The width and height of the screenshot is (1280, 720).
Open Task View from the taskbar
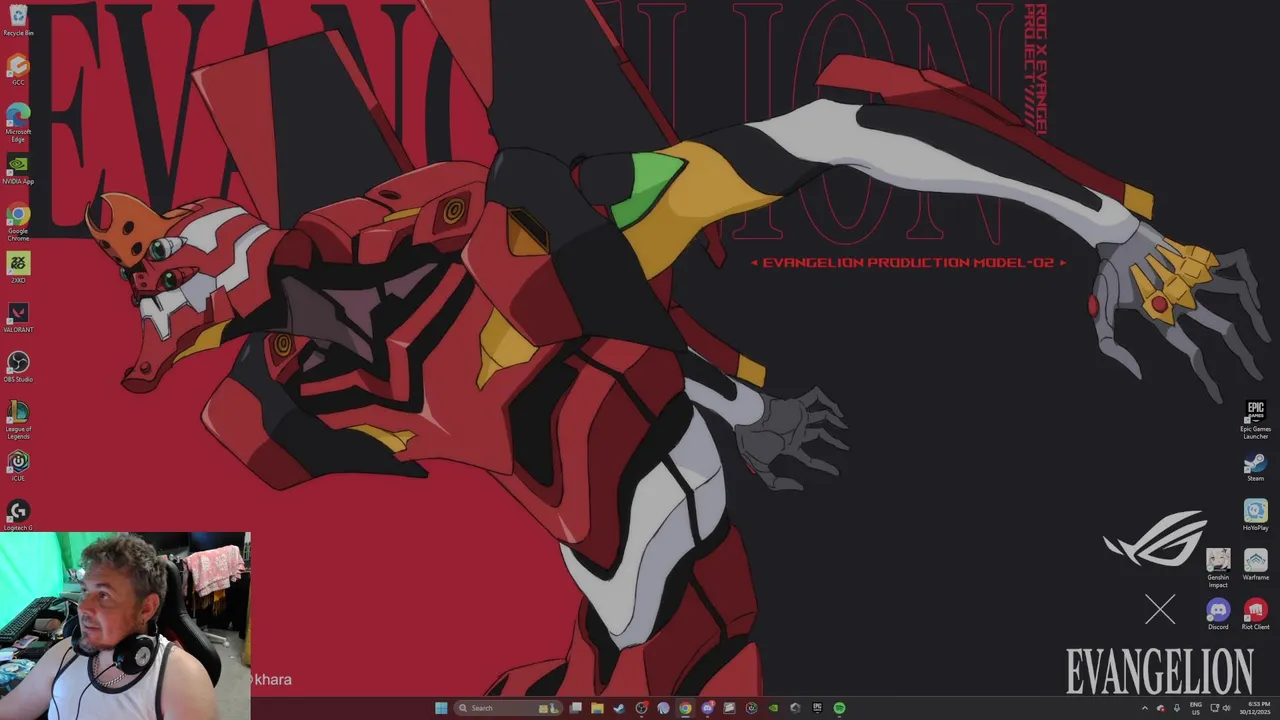(575, 708)
